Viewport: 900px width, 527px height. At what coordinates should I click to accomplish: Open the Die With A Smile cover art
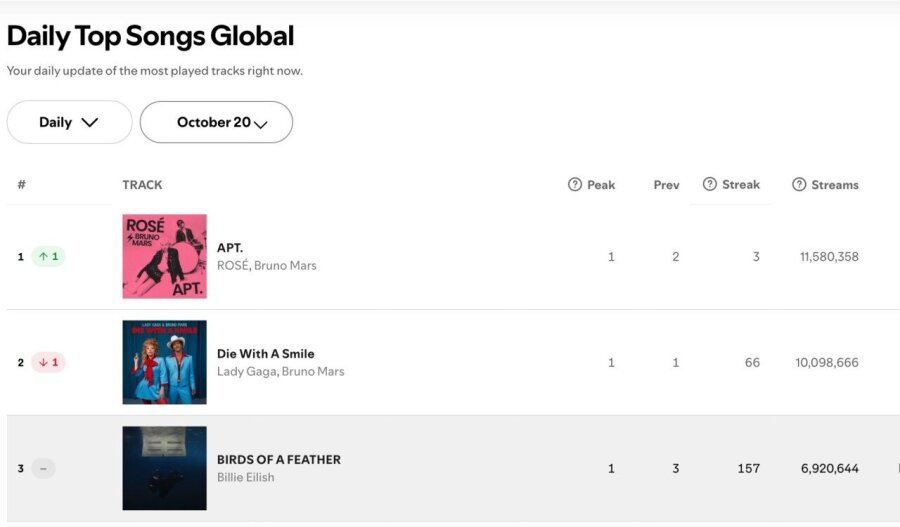tap(165, 362)
